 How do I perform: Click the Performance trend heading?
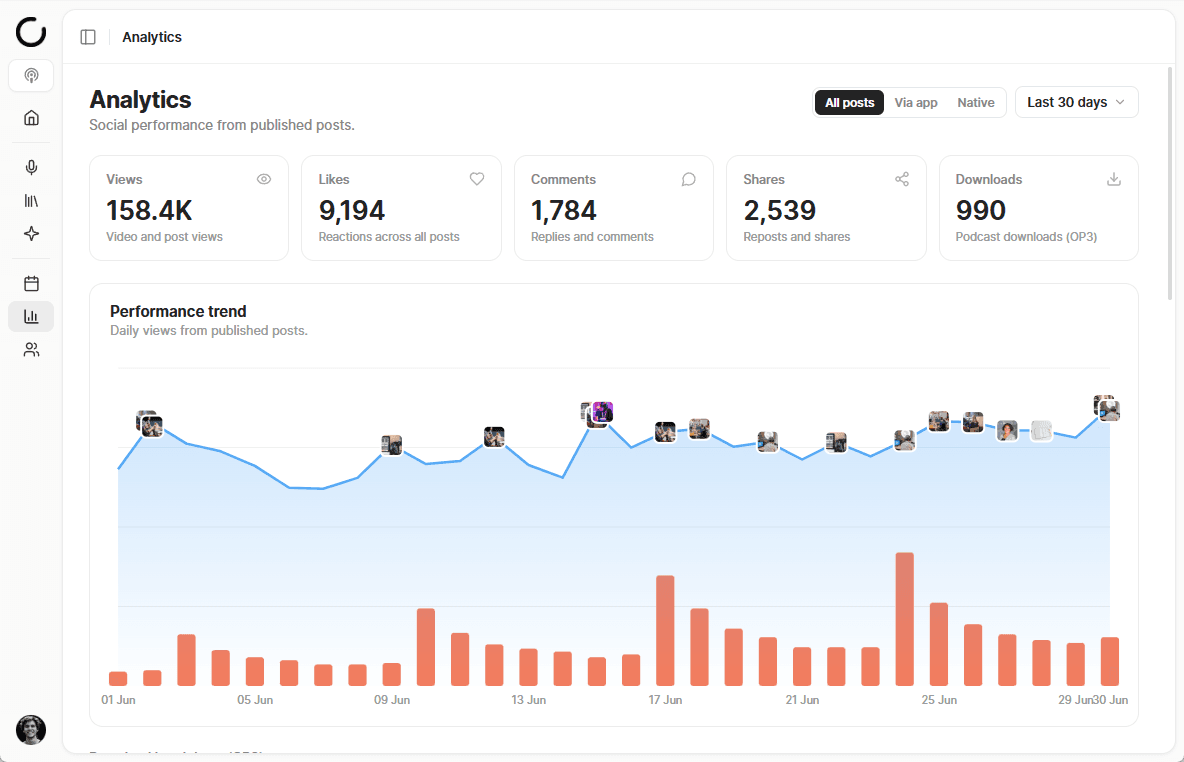178,311
